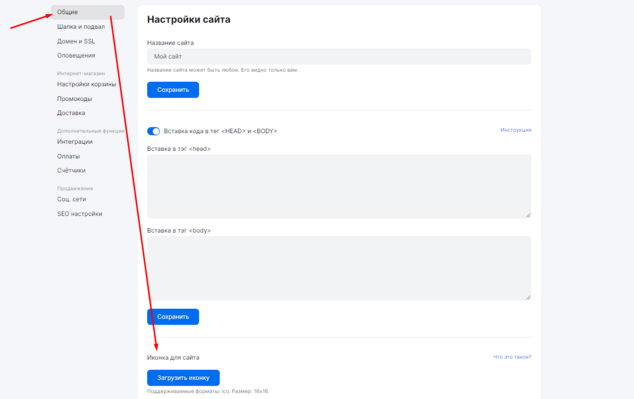Go to Домен и SSL section

pos(76,41)
